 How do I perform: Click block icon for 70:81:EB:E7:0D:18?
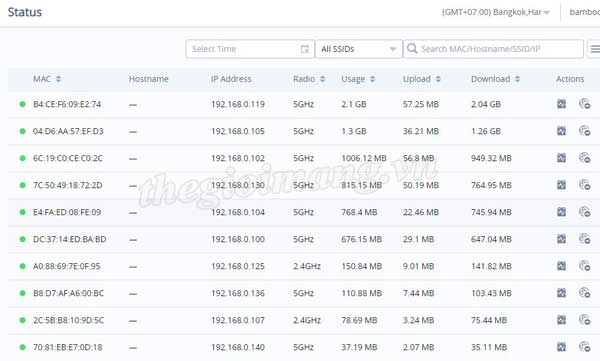click(584, 347)
